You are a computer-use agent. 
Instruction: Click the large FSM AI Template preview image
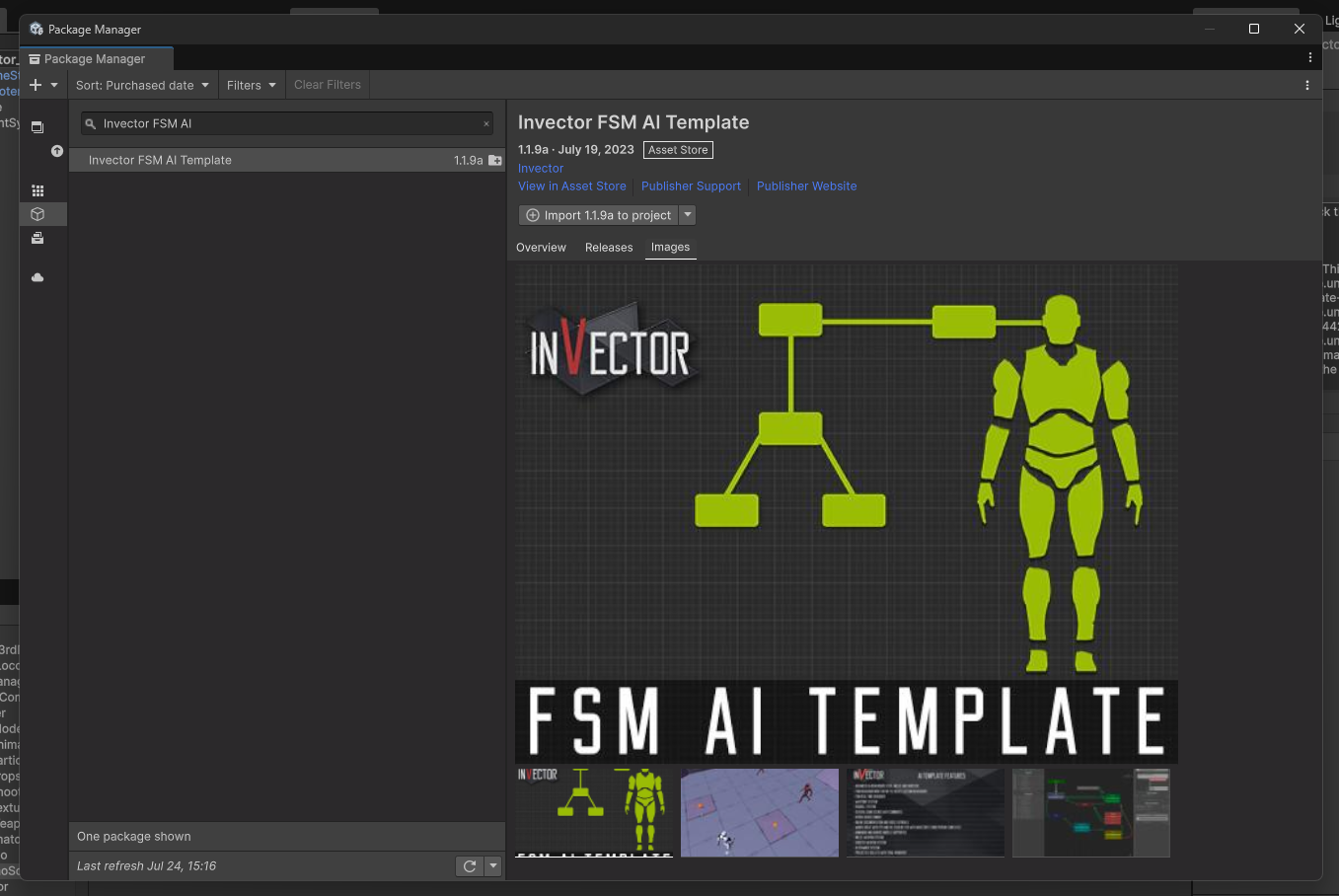[847, 514]
